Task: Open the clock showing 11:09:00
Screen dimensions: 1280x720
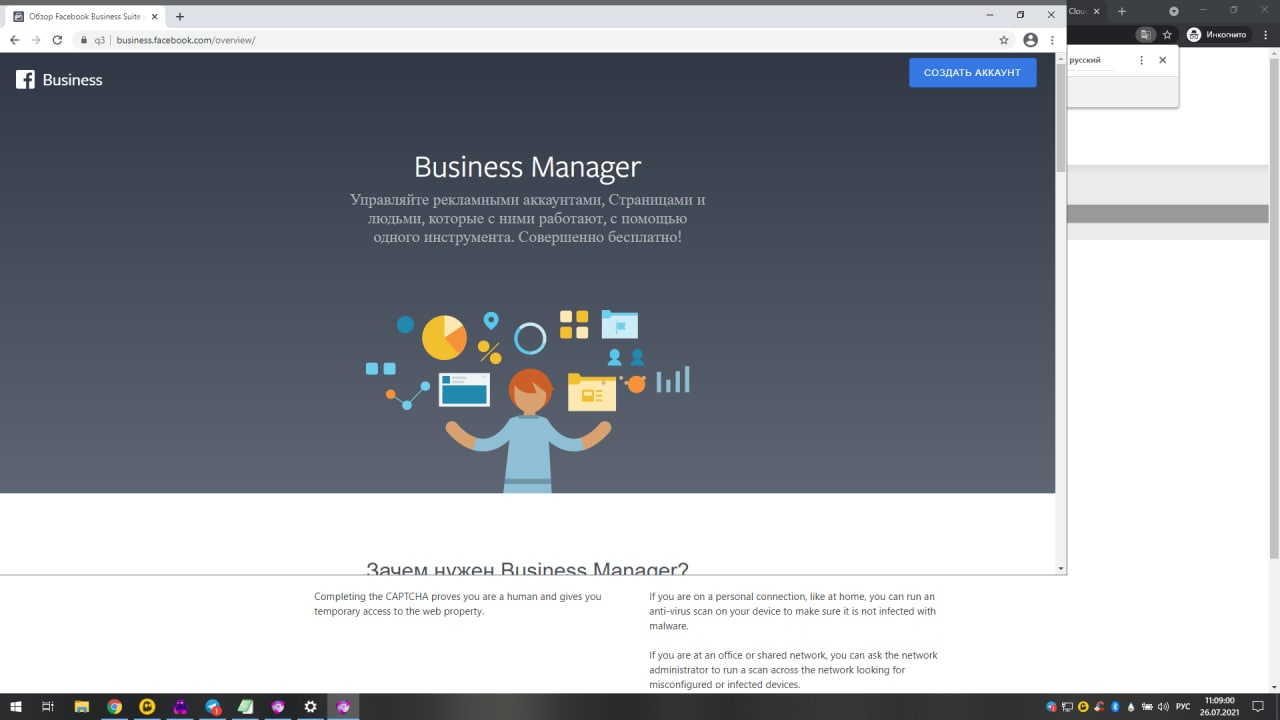Action: [x=1219, y=707]
